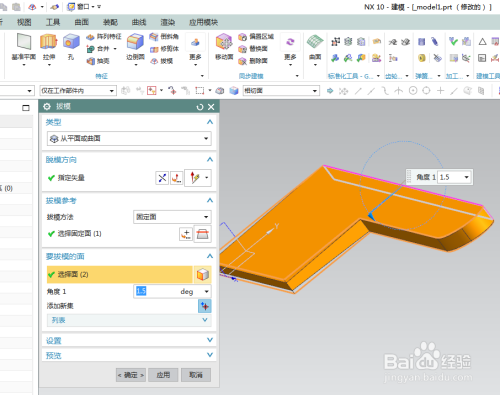
Task: Open the 仅在工作部件内 selection scope dropdown
Action: [78, 91]
